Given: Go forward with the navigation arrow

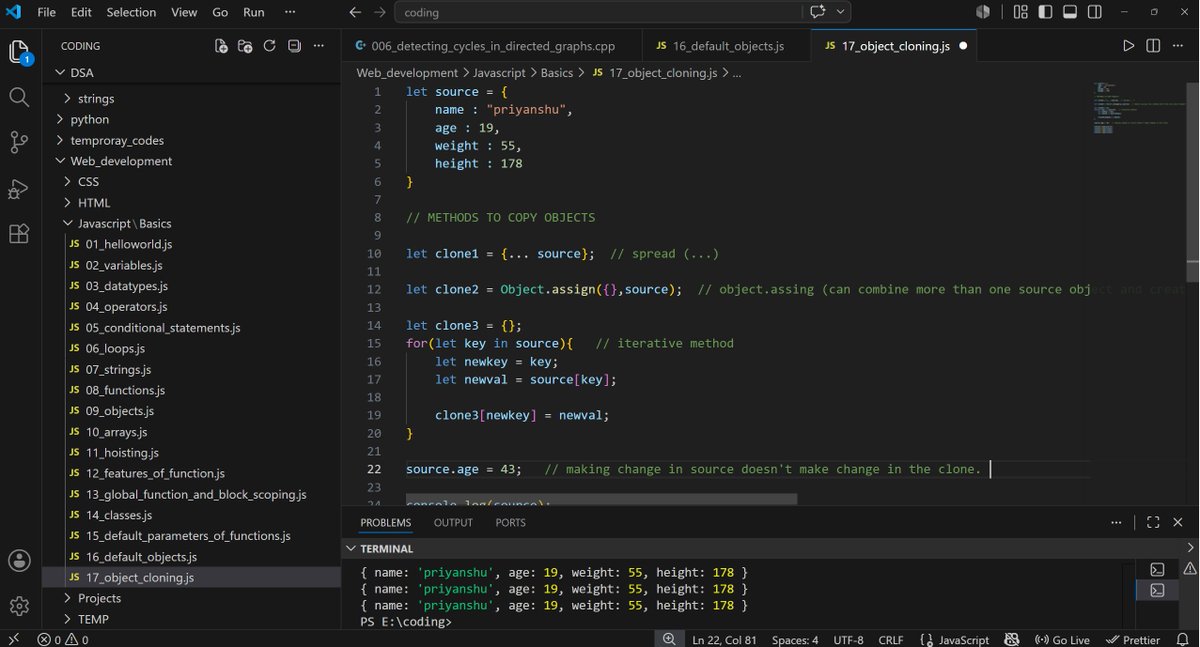Looking at the screenshot, I should 378,12.
